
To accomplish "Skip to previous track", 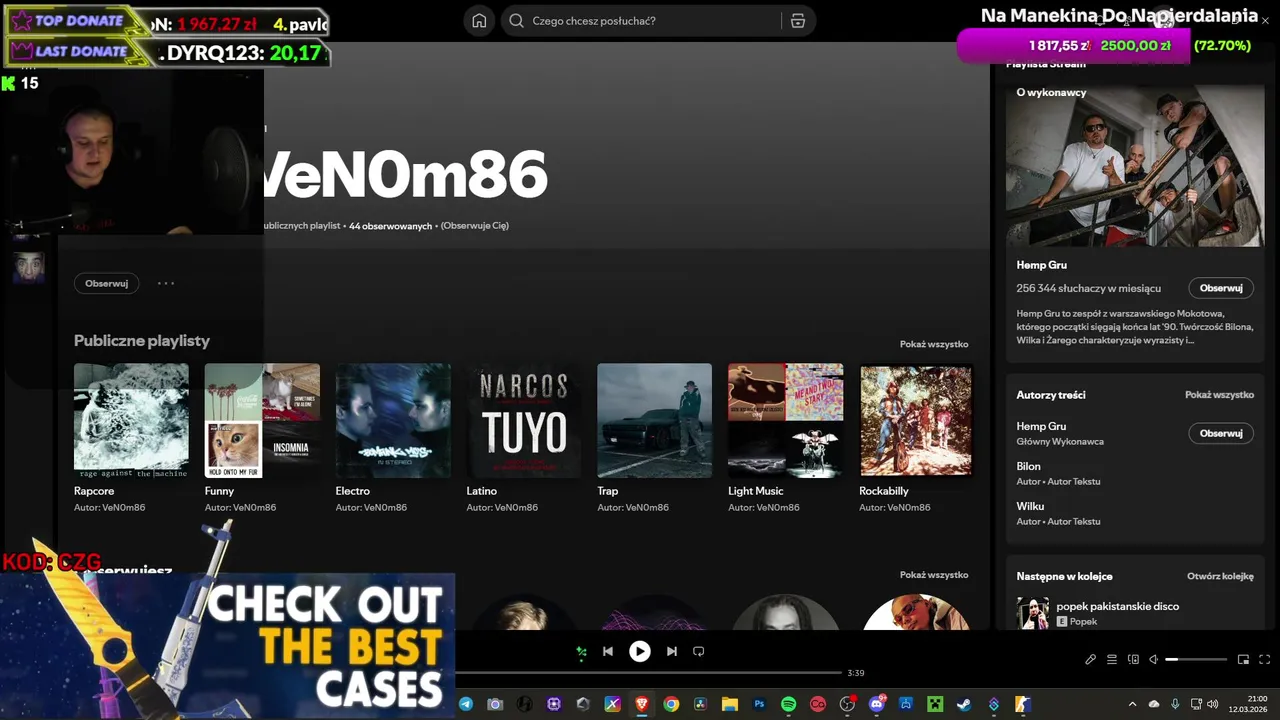I will [x=607, y=651].
